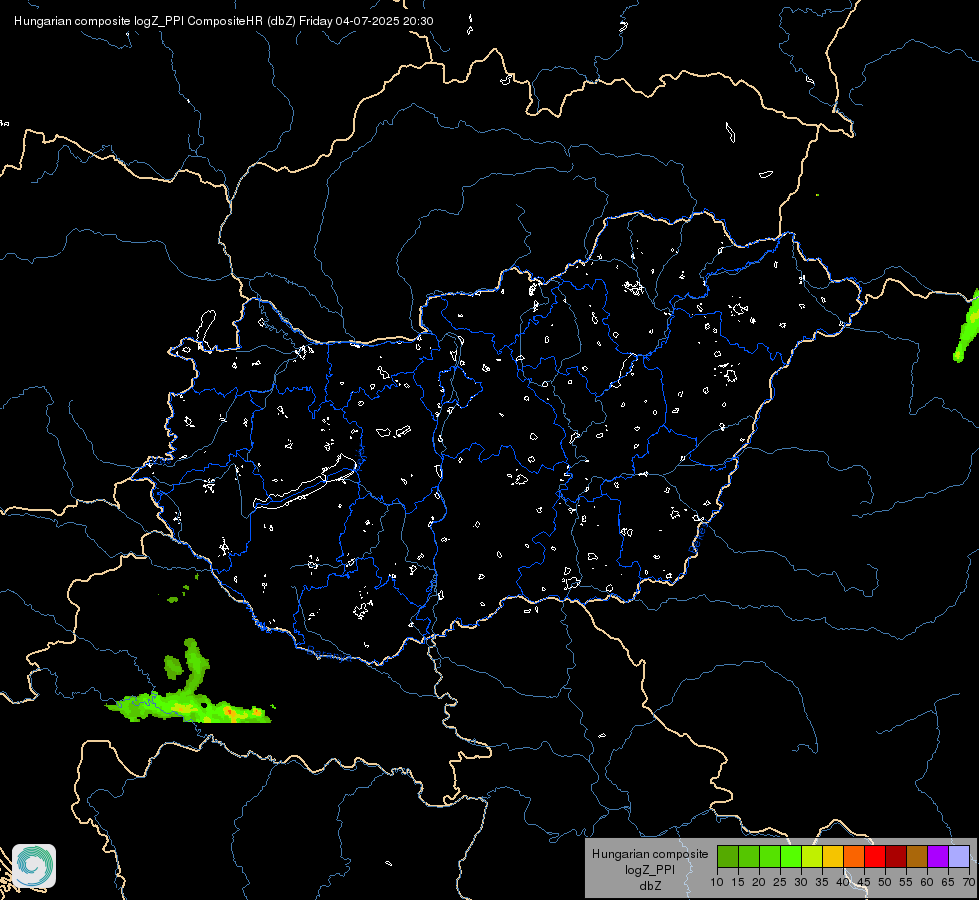
Task: Click the legend scale value 25
Action: [x=780, y=883]
